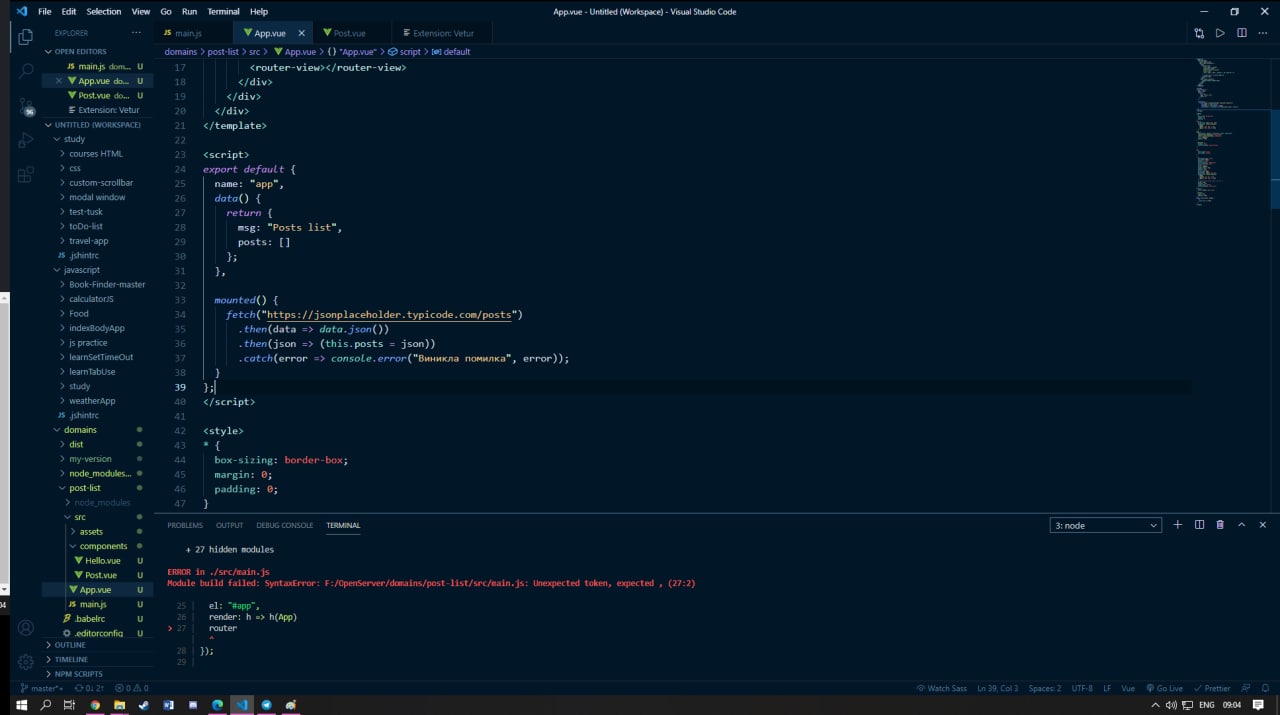Open the Windows Start button
This screenshot has width=1280, height=715.
coord(21,705)
